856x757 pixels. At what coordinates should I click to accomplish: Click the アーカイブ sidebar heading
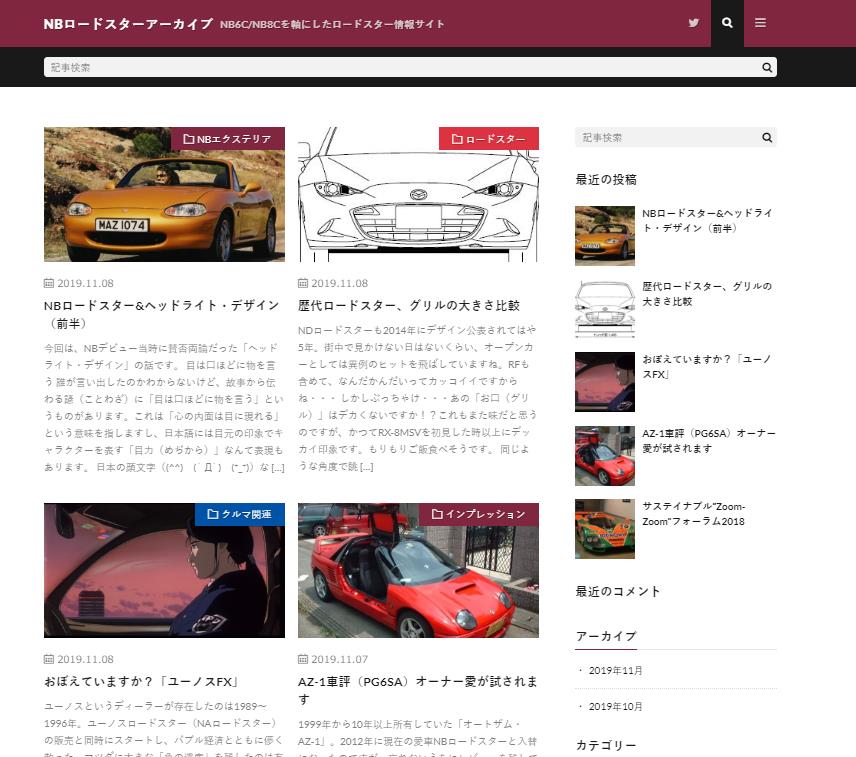point(606,636)
